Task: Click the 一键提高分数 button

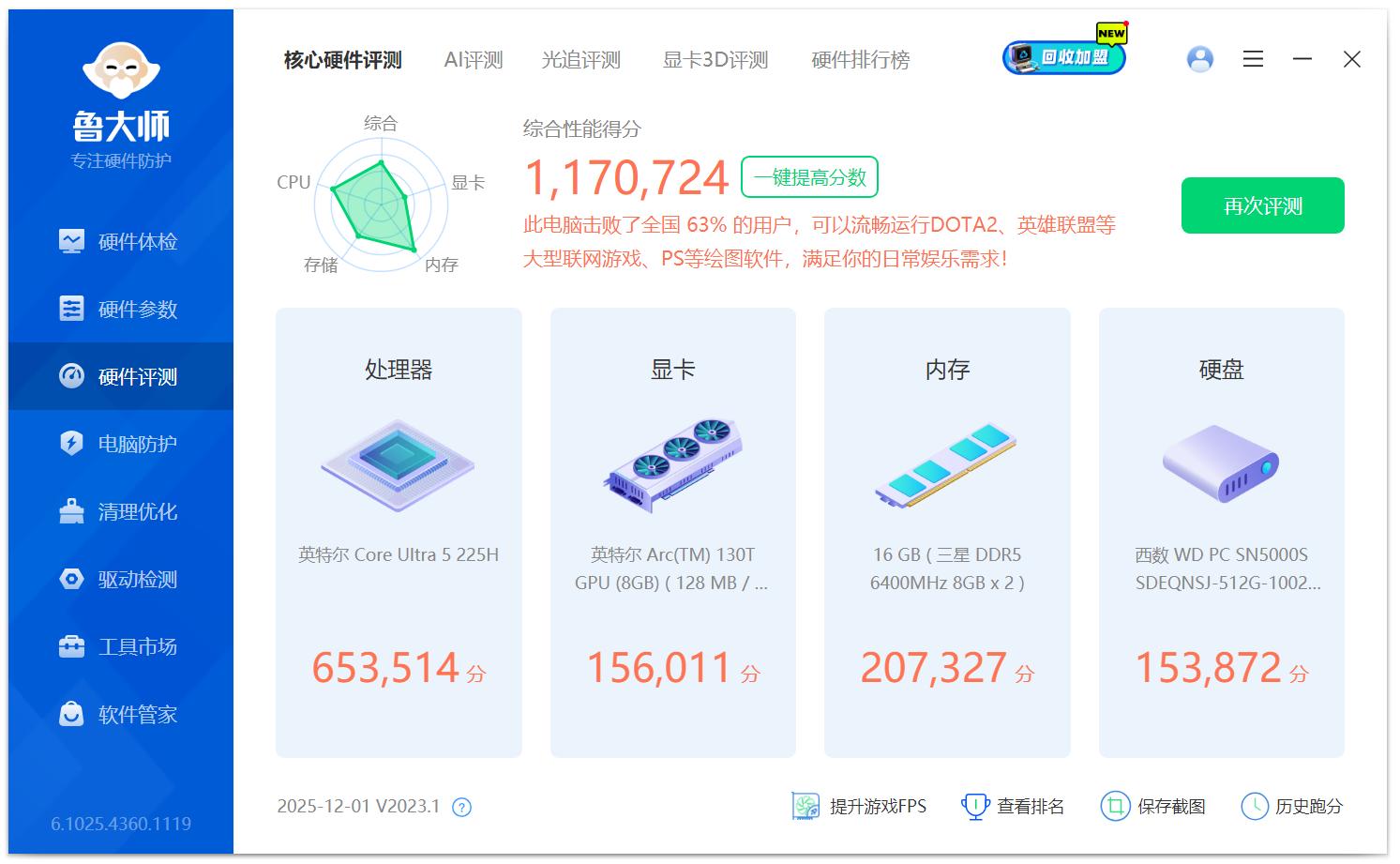Action: (809, 177)
